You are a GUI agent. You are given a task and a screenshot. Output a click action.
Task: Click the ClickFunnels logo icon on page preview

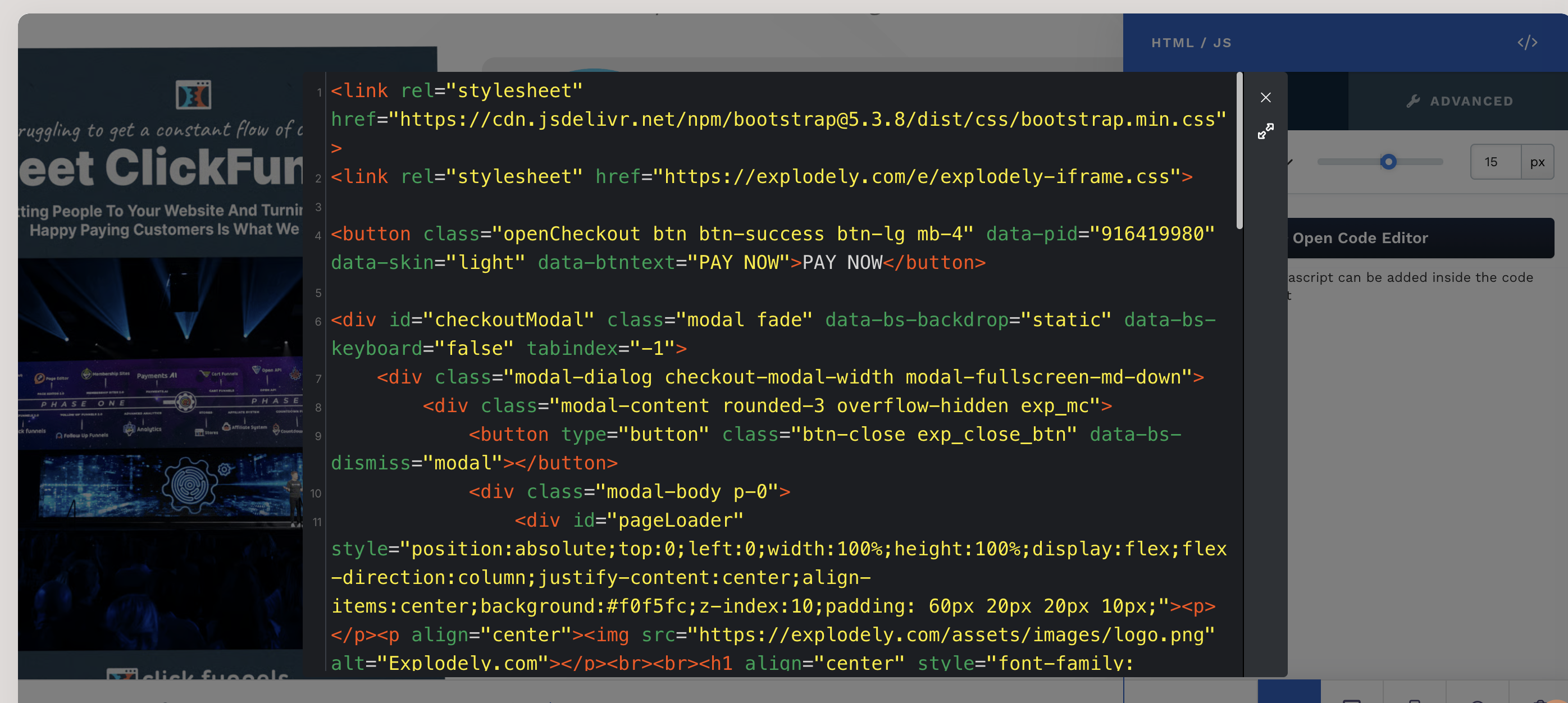tap(193, 95)
